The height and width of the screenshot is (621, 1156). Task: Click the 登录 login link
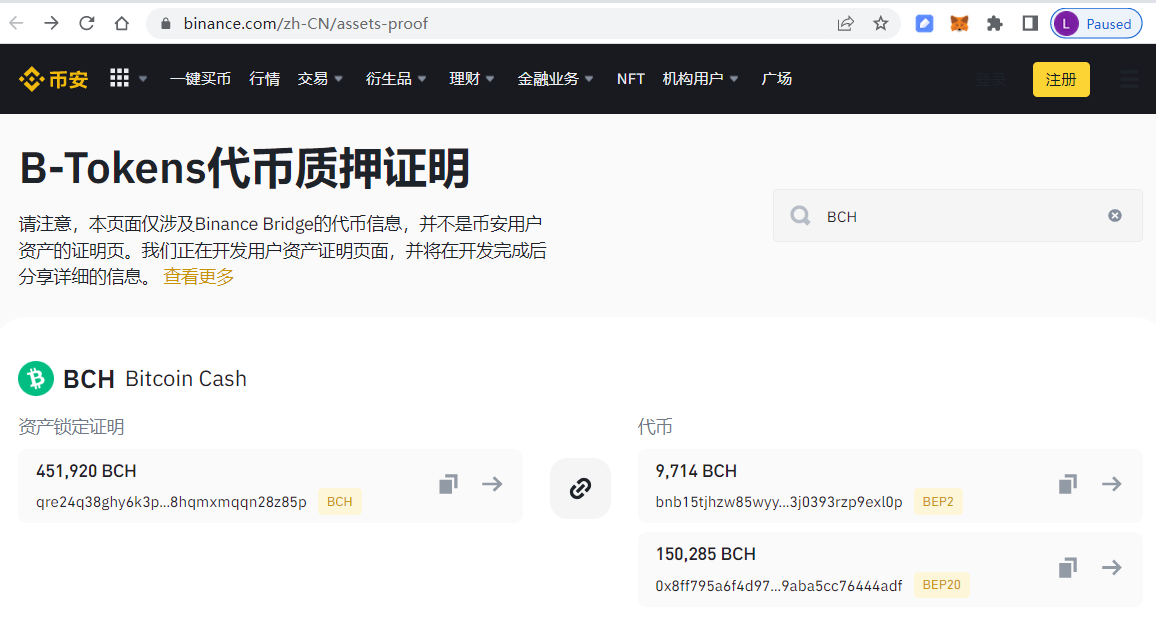(x=990, y=80)
